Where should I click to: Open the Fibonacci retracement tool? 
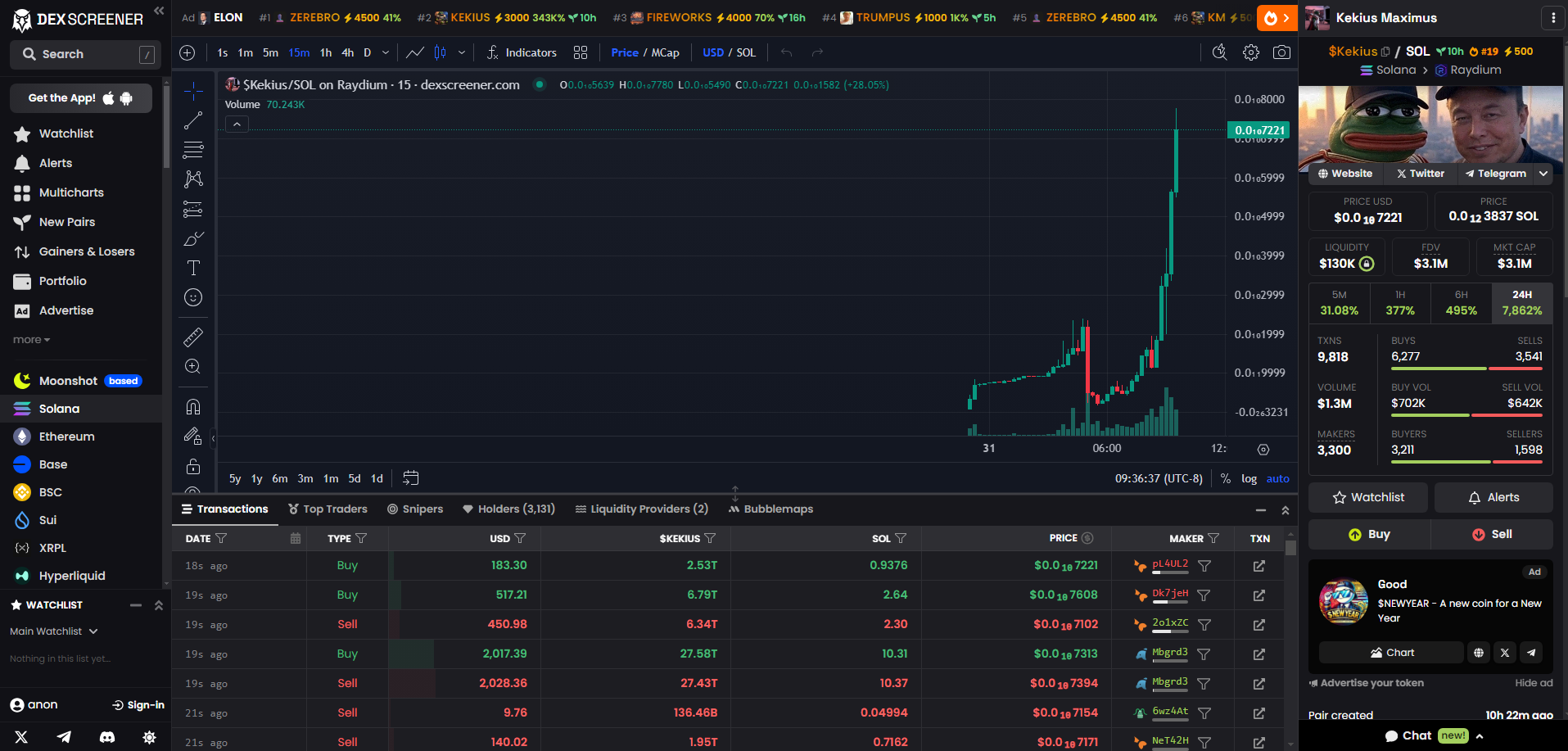[x=193, y=150]
